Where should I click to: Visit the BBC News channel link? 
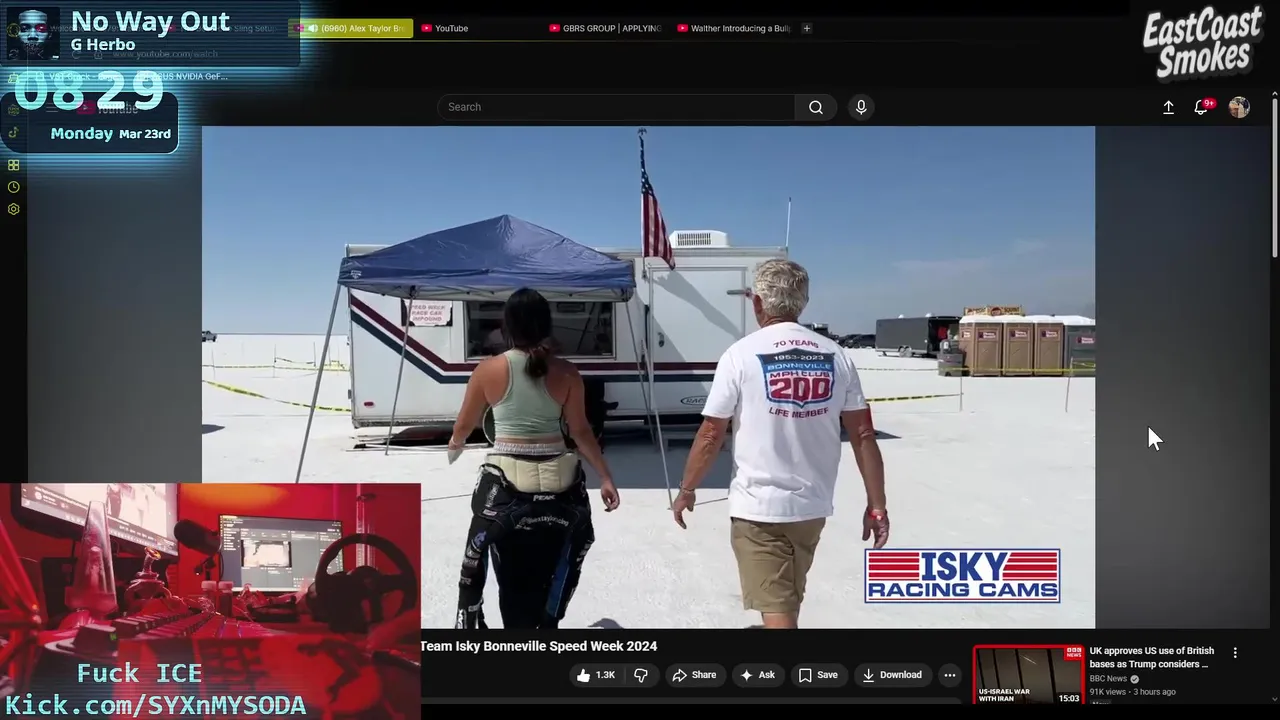[x=1108, y=679]
